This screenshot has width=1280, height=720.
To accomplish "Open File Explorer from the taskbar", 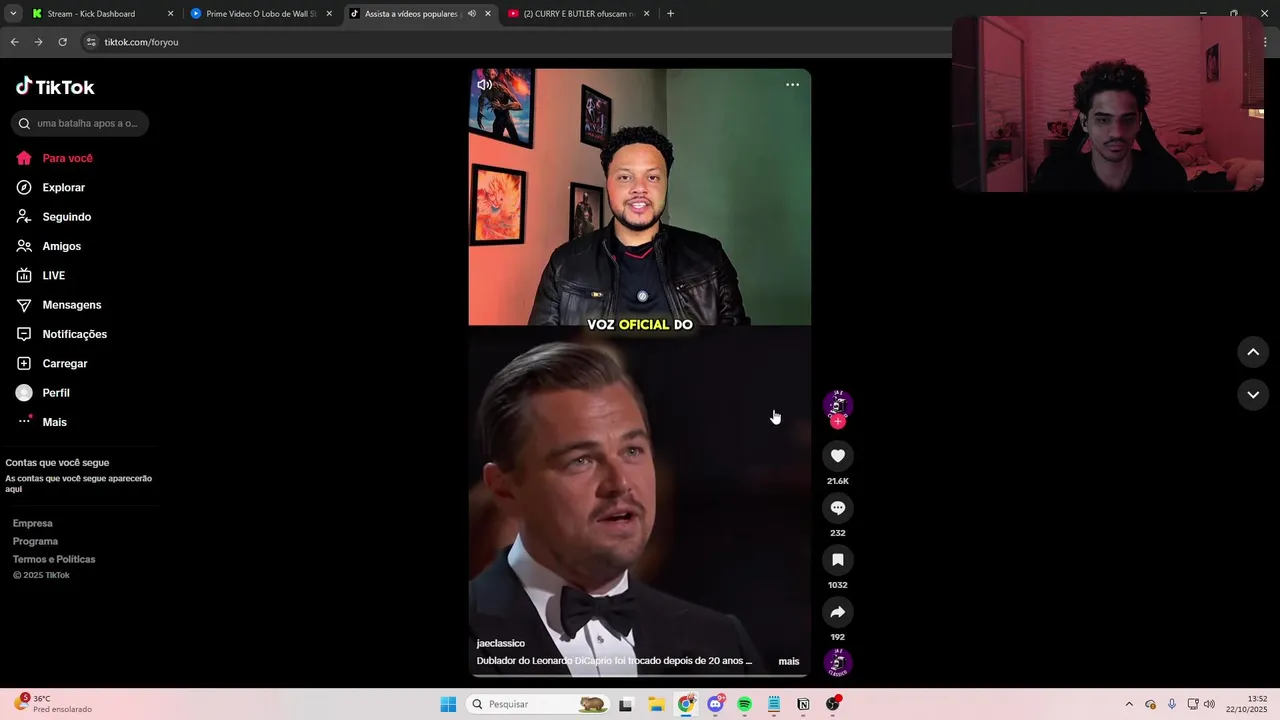I will point(656,704).
